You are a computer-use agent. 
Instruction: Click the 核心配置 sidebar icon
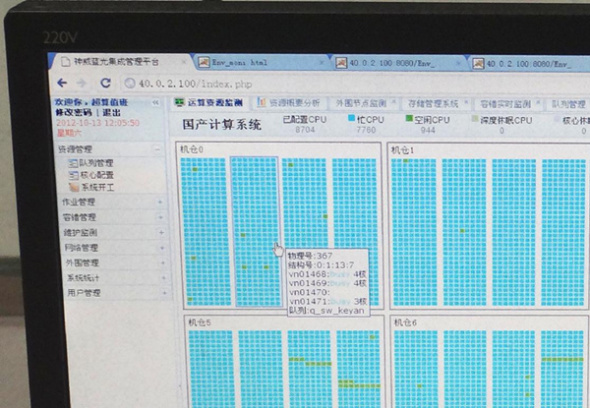(74, 175)
